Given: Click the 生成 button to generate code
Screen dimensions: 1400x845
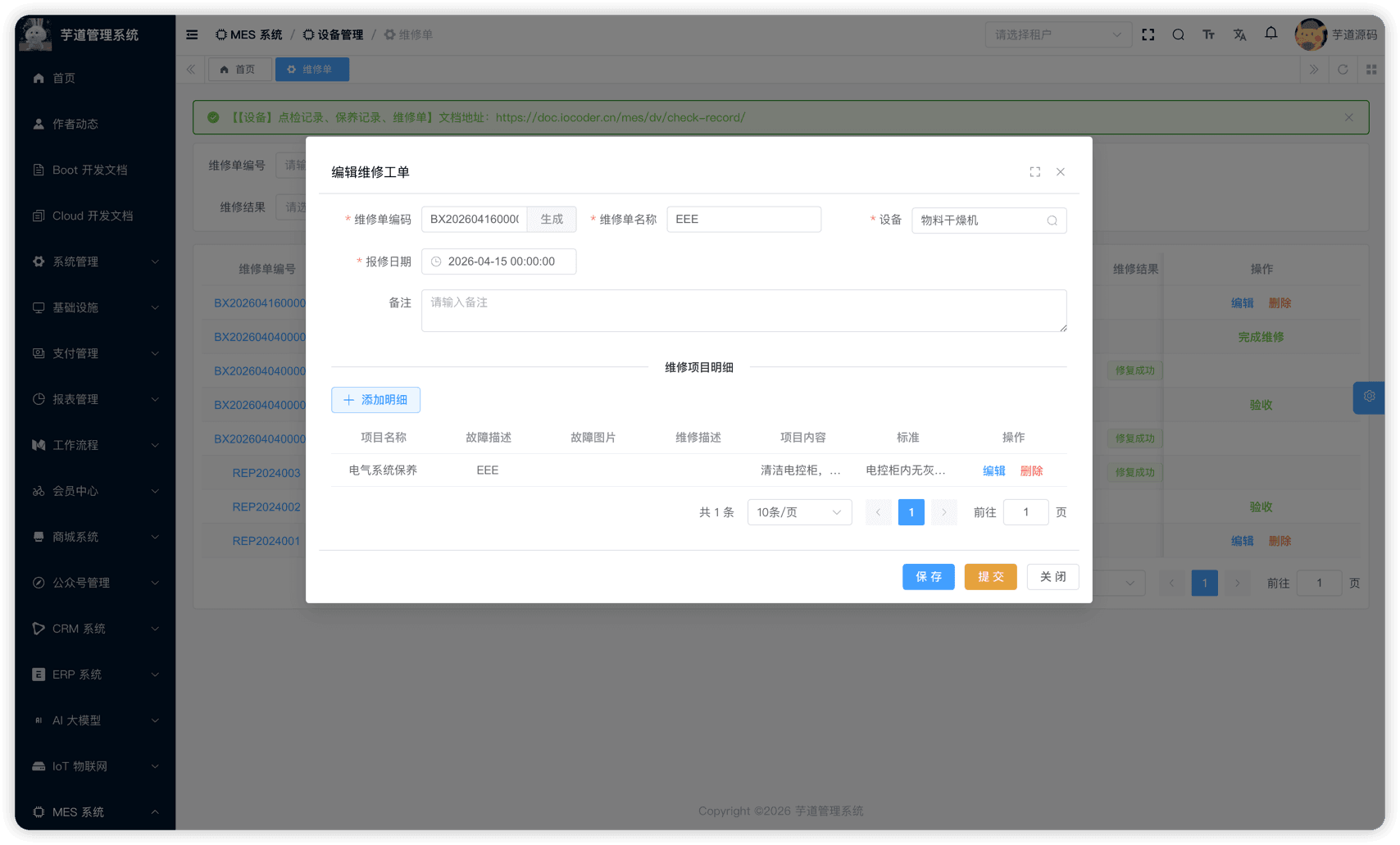Looking at the screenshot, I should coord(552,219).
